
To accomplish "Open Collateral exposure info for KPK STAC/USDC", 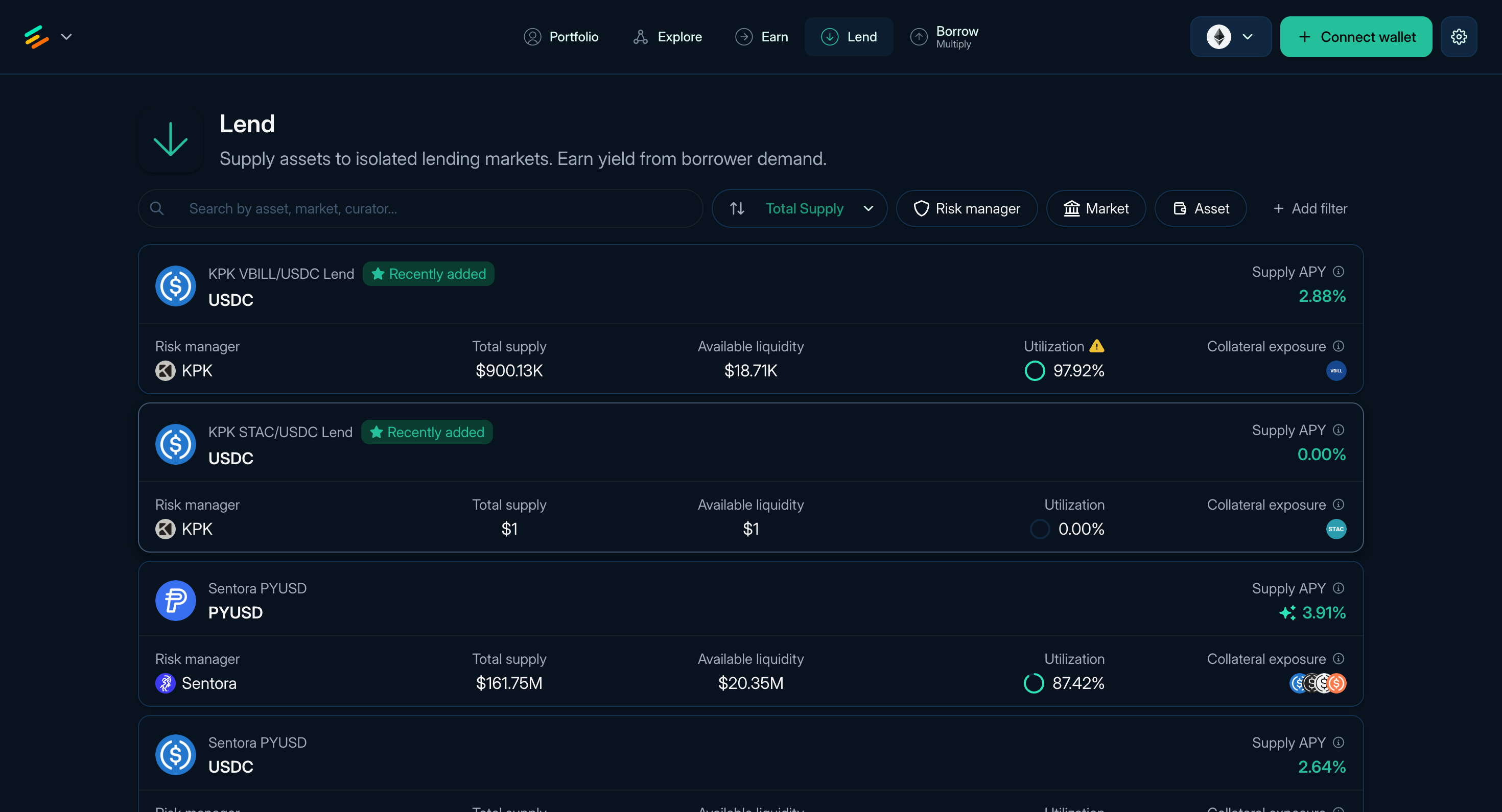I will [1339, 504].
